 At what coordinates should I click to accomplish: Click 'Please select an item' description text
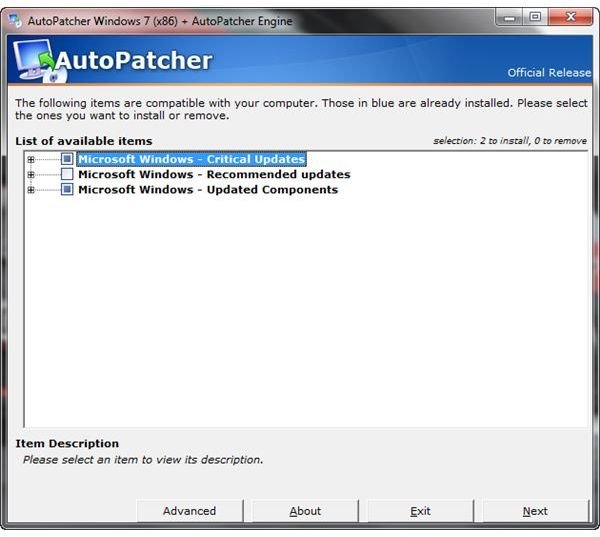coord(143,460)
